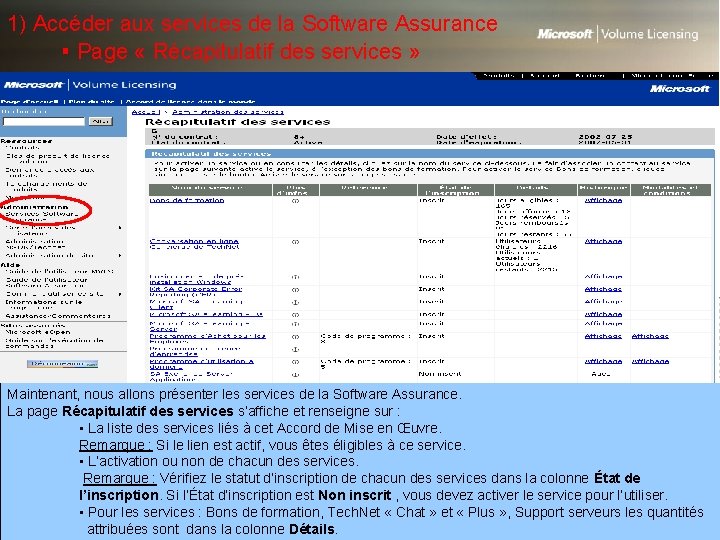Open Administration SA/TechNet sidebar link

[35, 244]
